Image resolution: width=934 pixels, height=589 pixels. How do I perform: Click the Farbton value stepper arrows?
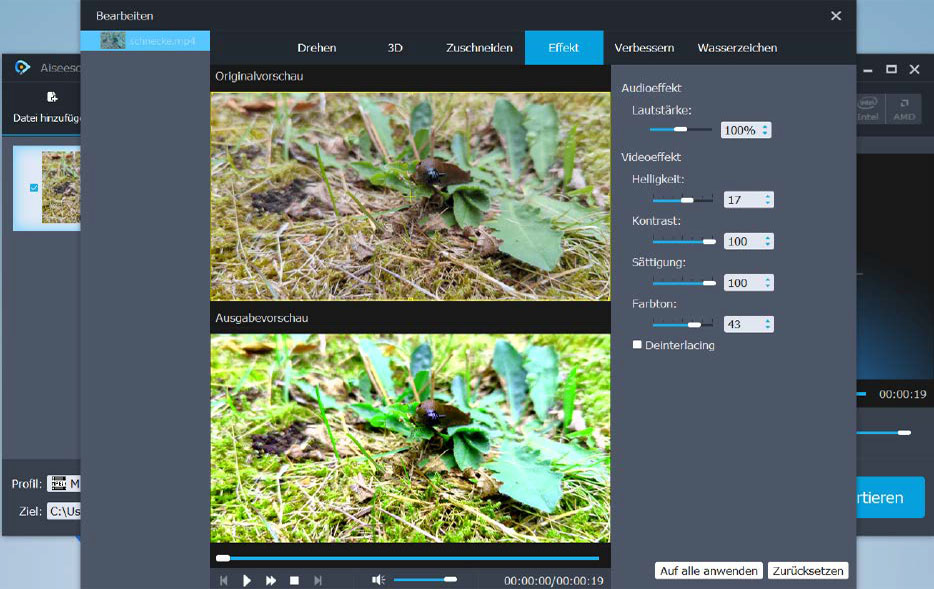point(768,324)
